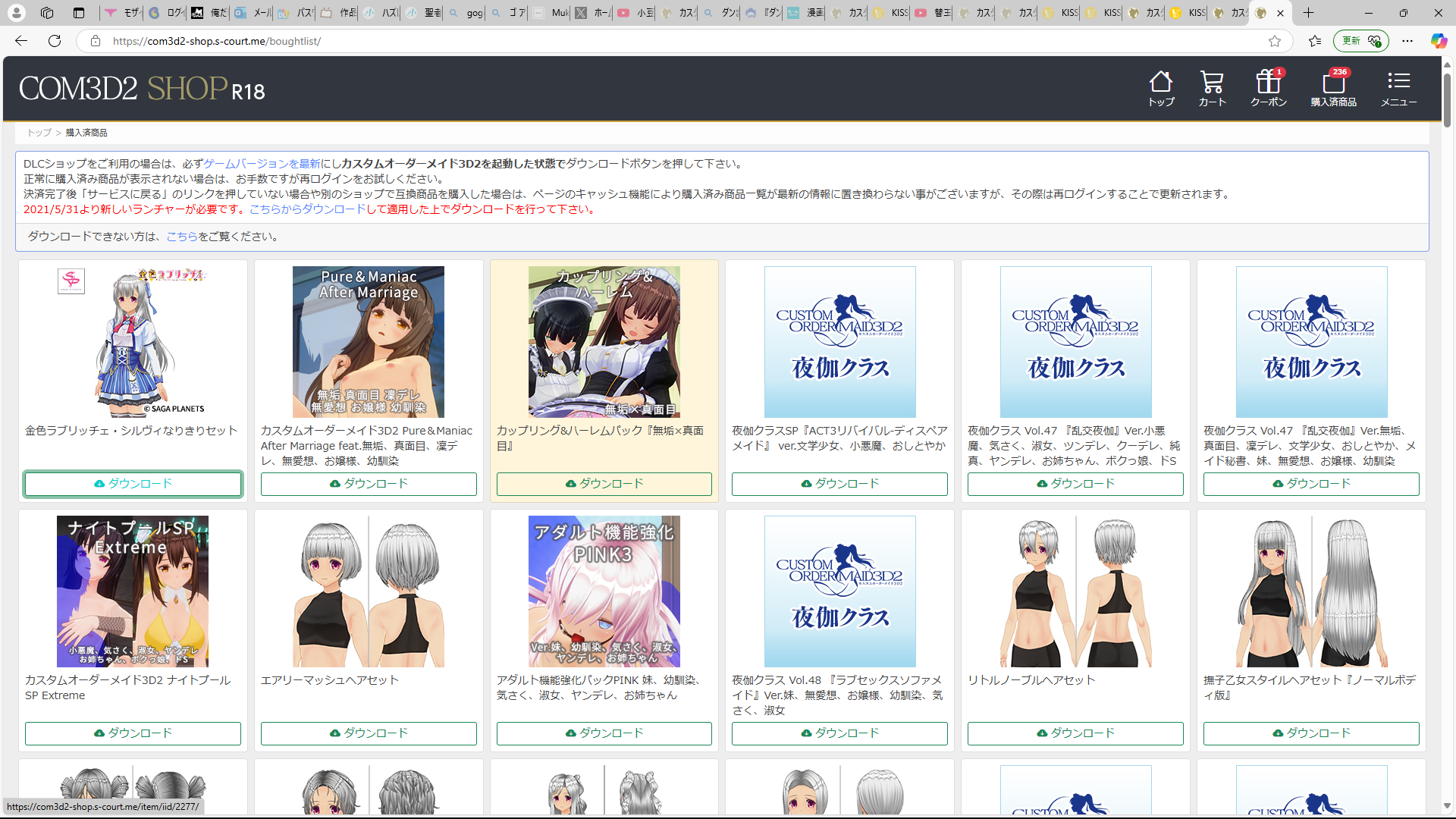1456x819 pixels.
Task: Click the browser refresh icon
Action: (x=55, y=41)
